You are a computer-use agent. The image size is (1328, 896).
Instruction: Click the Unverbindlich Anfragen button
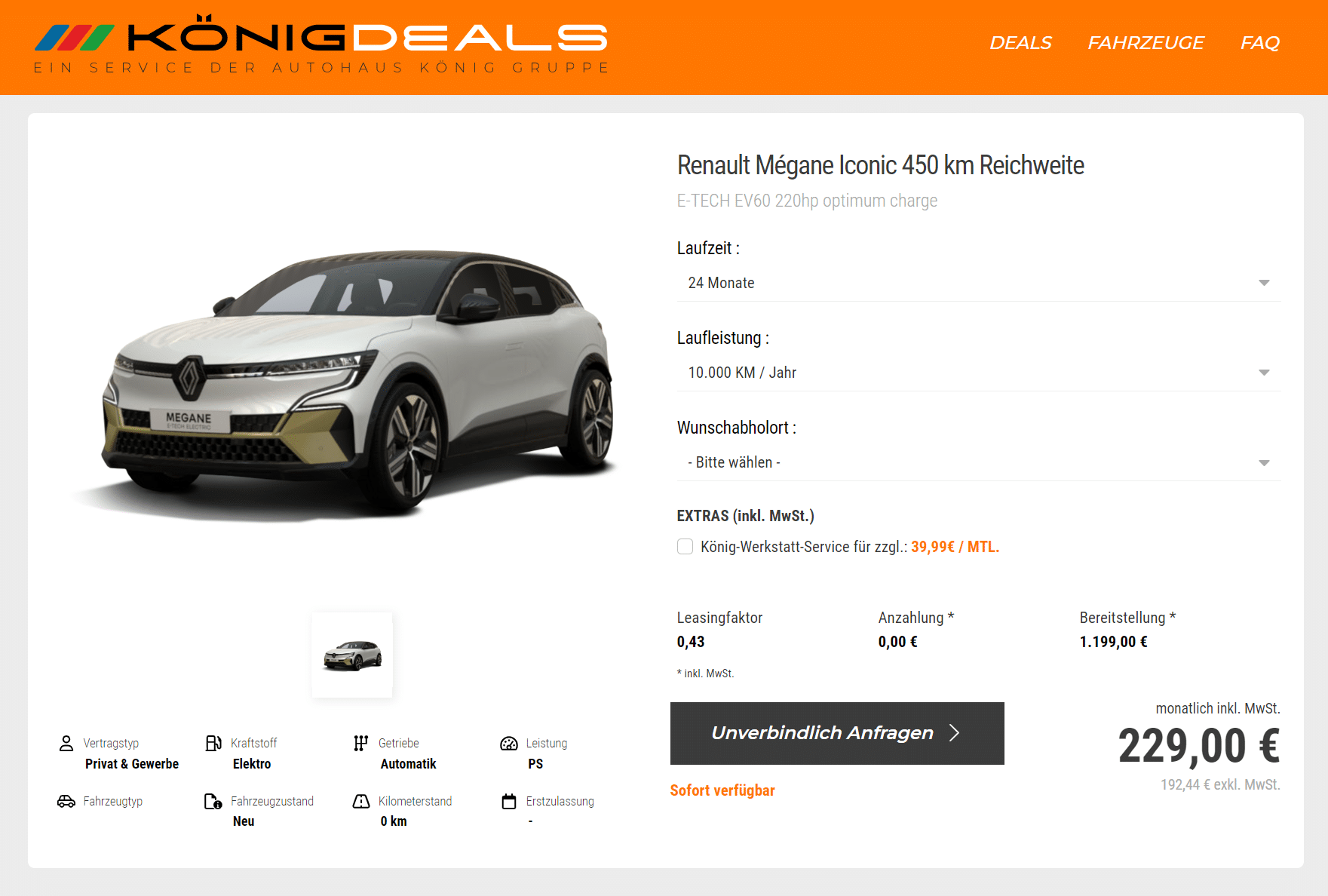[837, 733]
